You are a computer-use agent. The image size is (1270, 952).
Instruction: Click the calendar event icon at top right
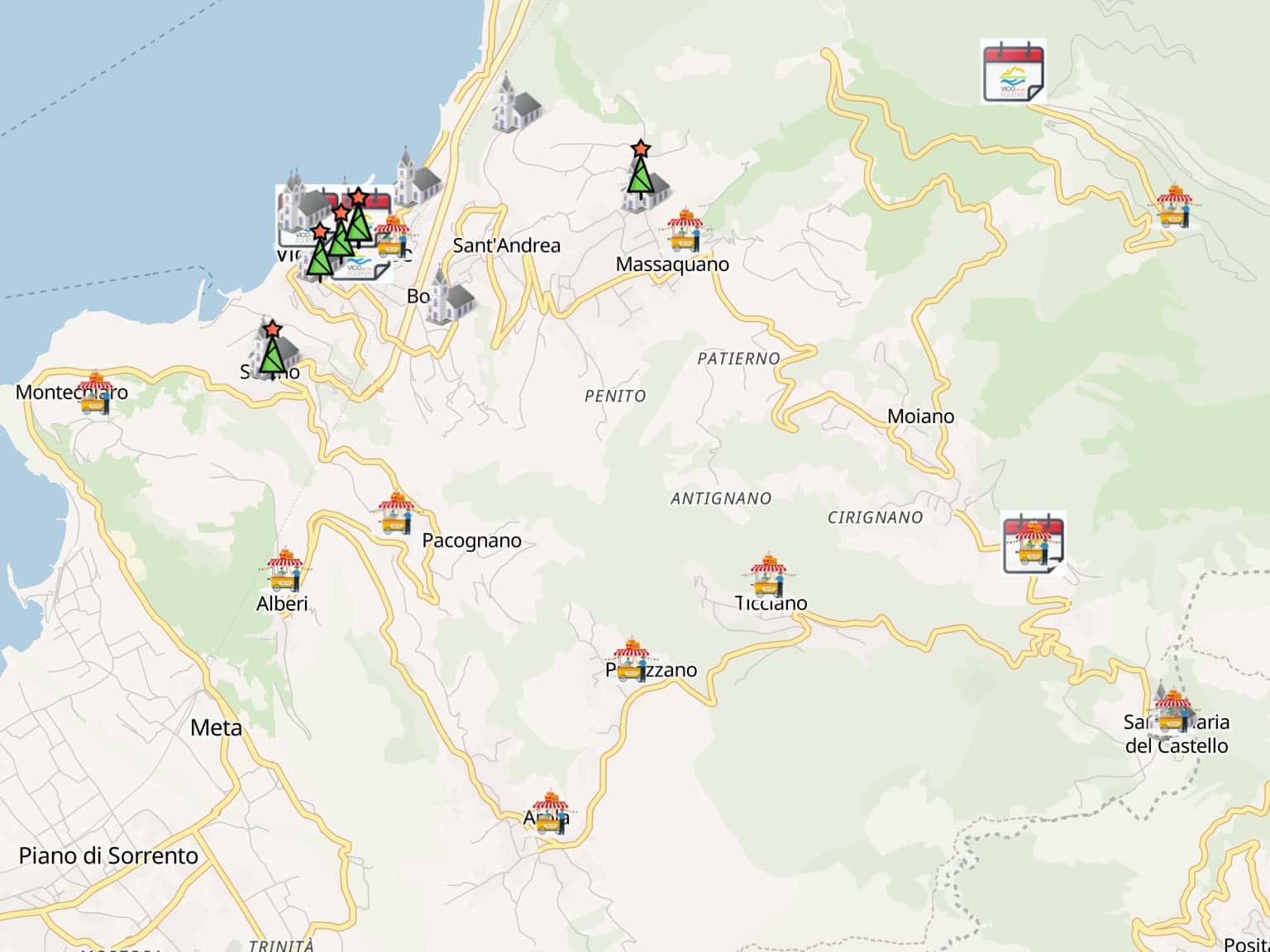pyautogui.click(x=1013, y=71)
